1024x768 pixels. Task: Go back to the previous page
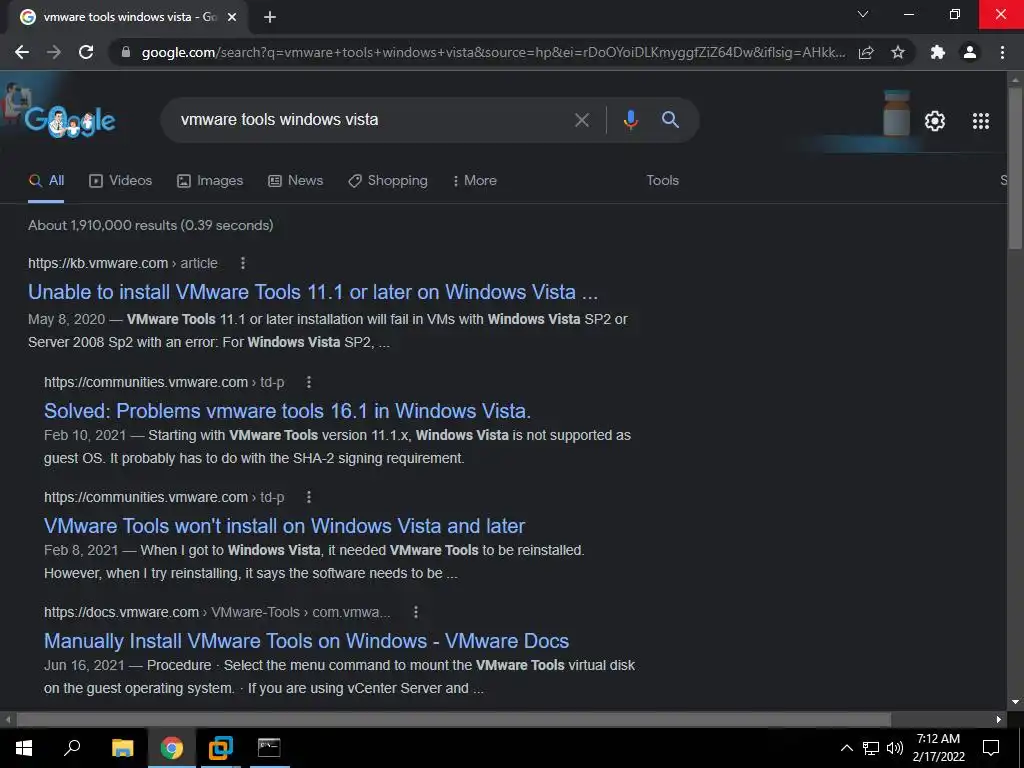pyautogui.click(x=22, y=52)
